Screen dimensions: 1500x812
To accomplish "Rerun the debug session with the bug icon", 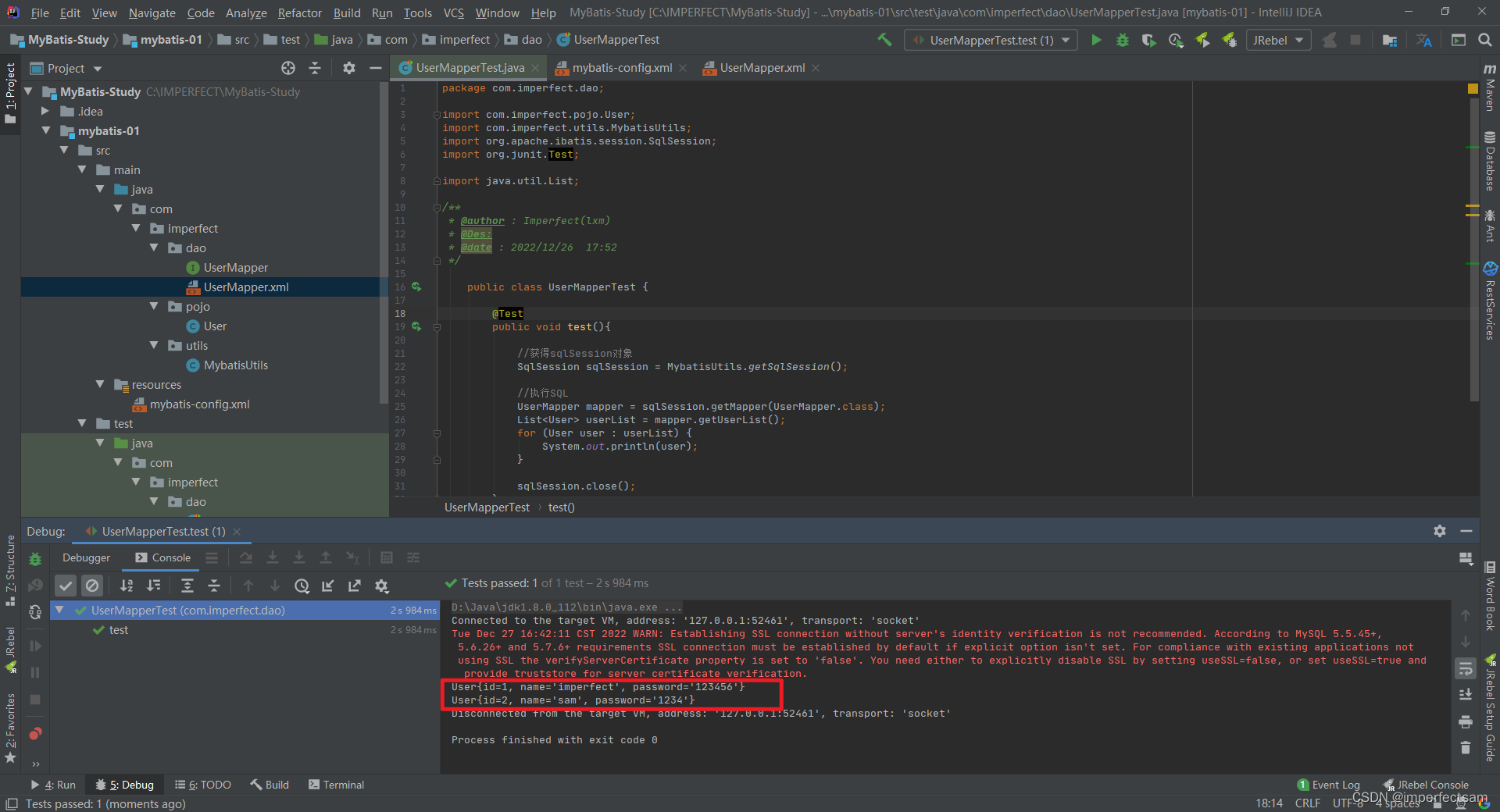I will click(x=35, y=559).
